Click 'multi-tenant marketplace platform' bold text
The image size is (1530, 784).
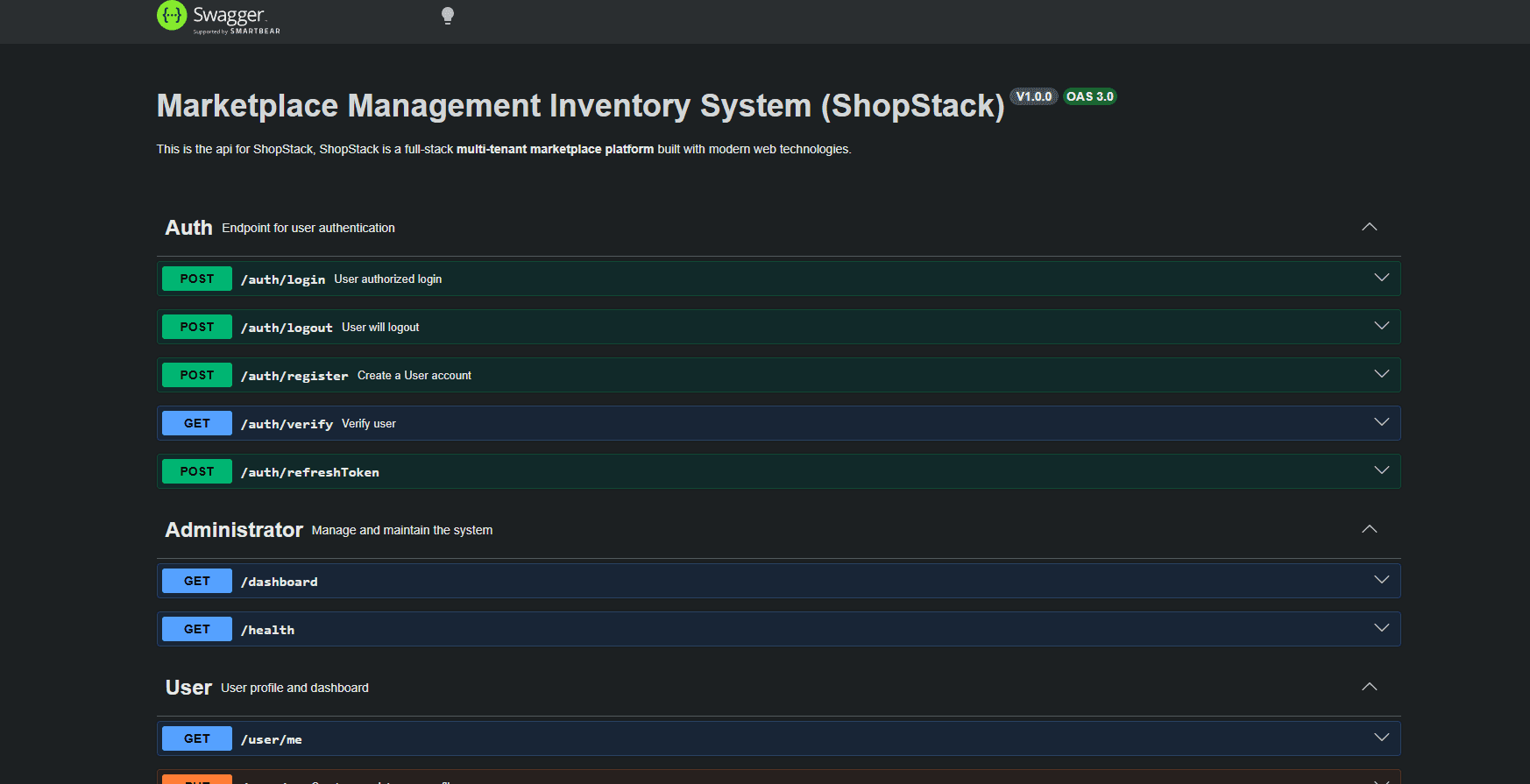click(x=555, y=149)
